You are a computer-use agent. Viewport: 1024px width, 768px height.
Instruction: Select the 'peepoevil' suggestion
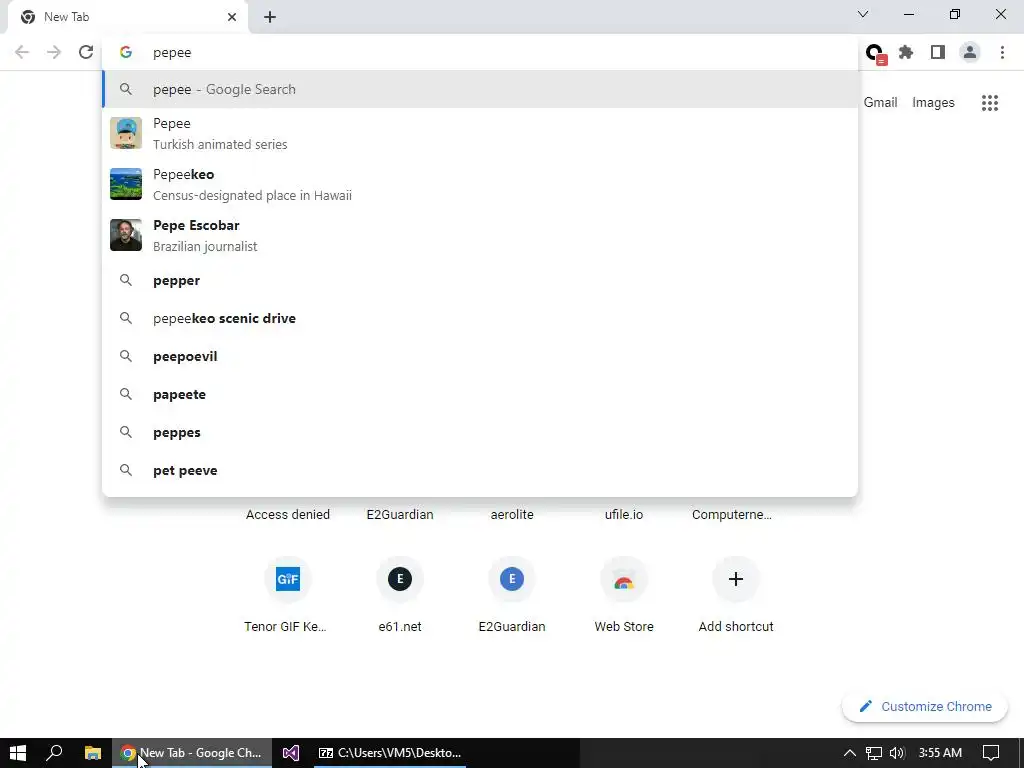(480, 357)
